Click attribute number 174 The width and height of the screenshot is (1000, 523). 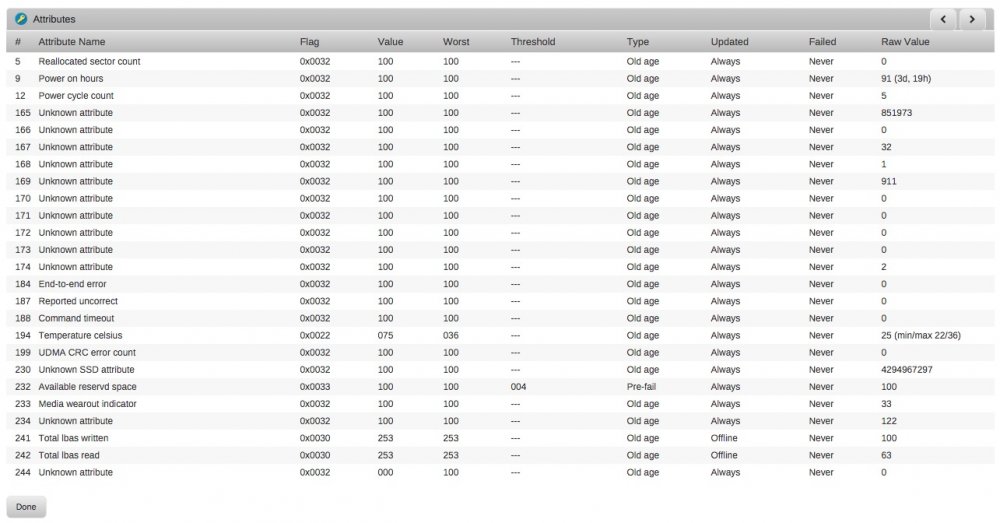(x=23, y=267)
